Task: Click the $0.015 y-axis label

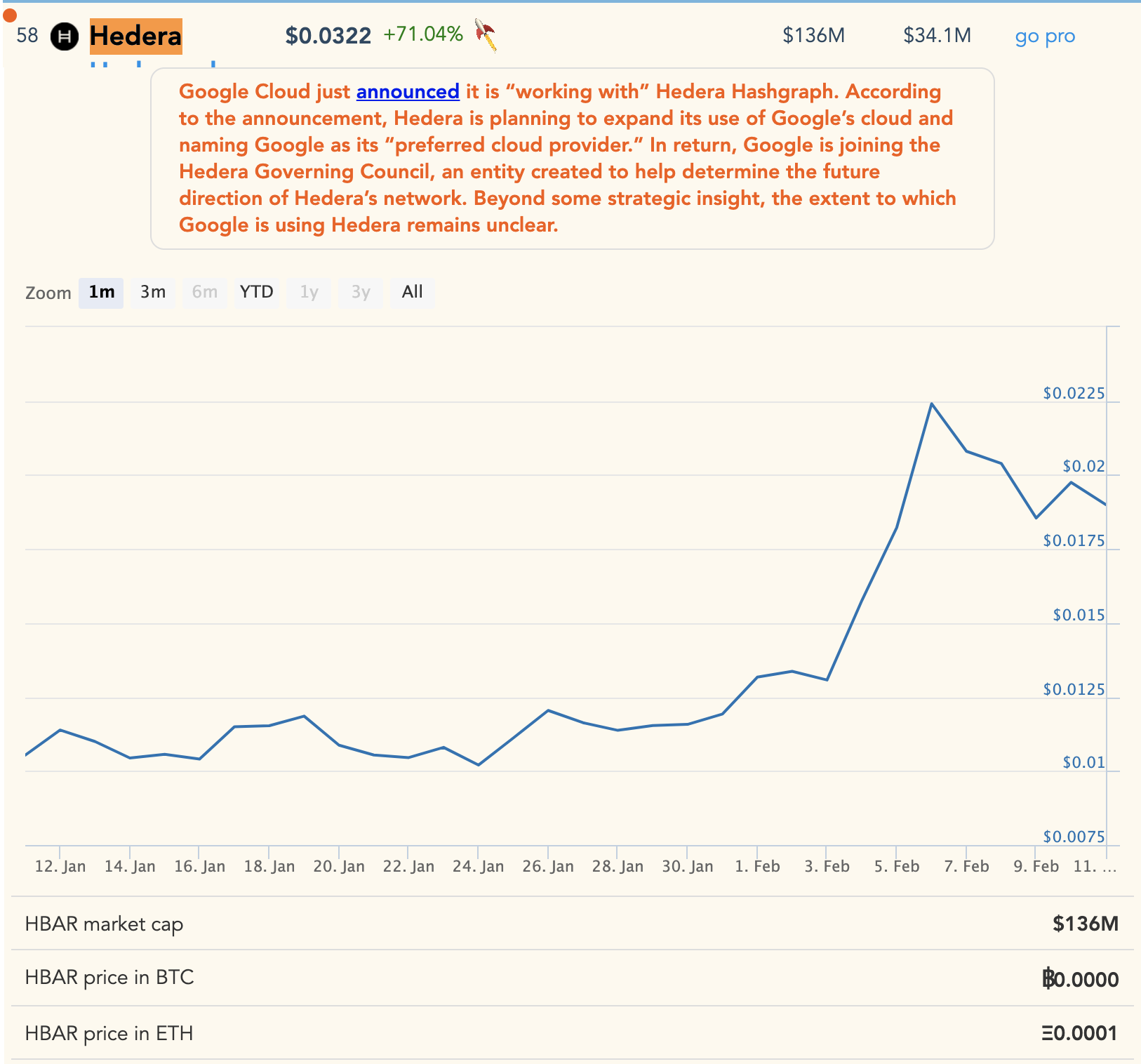Action: click(1079, 615)
